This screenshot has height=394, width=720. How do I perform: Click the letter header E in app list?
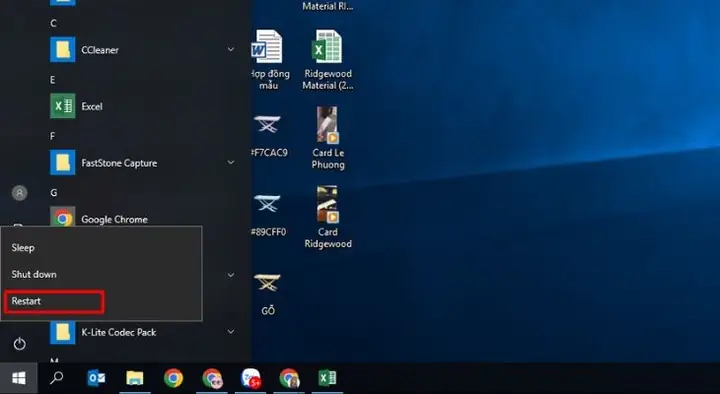(x=52, y=80)
